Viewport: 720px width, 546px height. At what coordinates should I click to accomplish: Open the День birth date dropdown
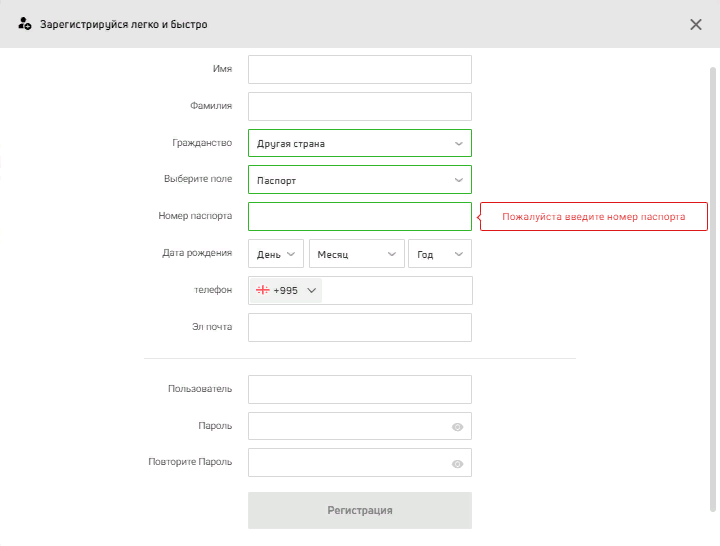[x=276, y=253]
